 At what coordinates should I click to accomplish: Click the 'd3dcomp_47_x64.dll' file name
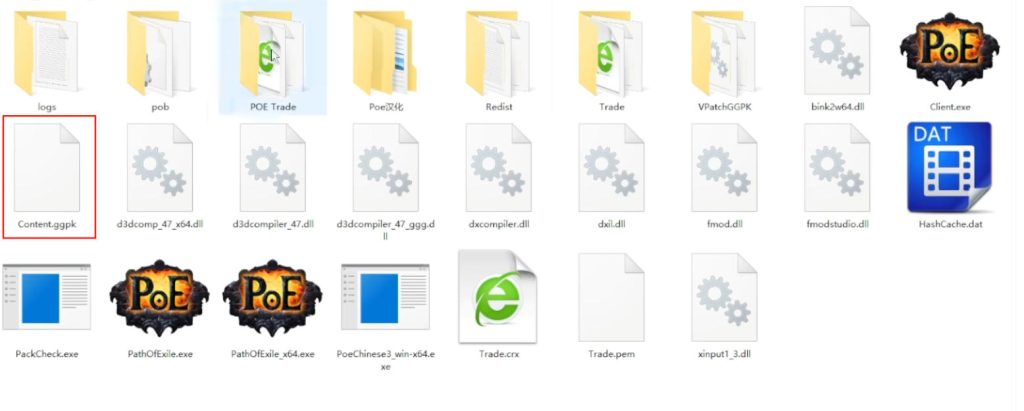160,224
